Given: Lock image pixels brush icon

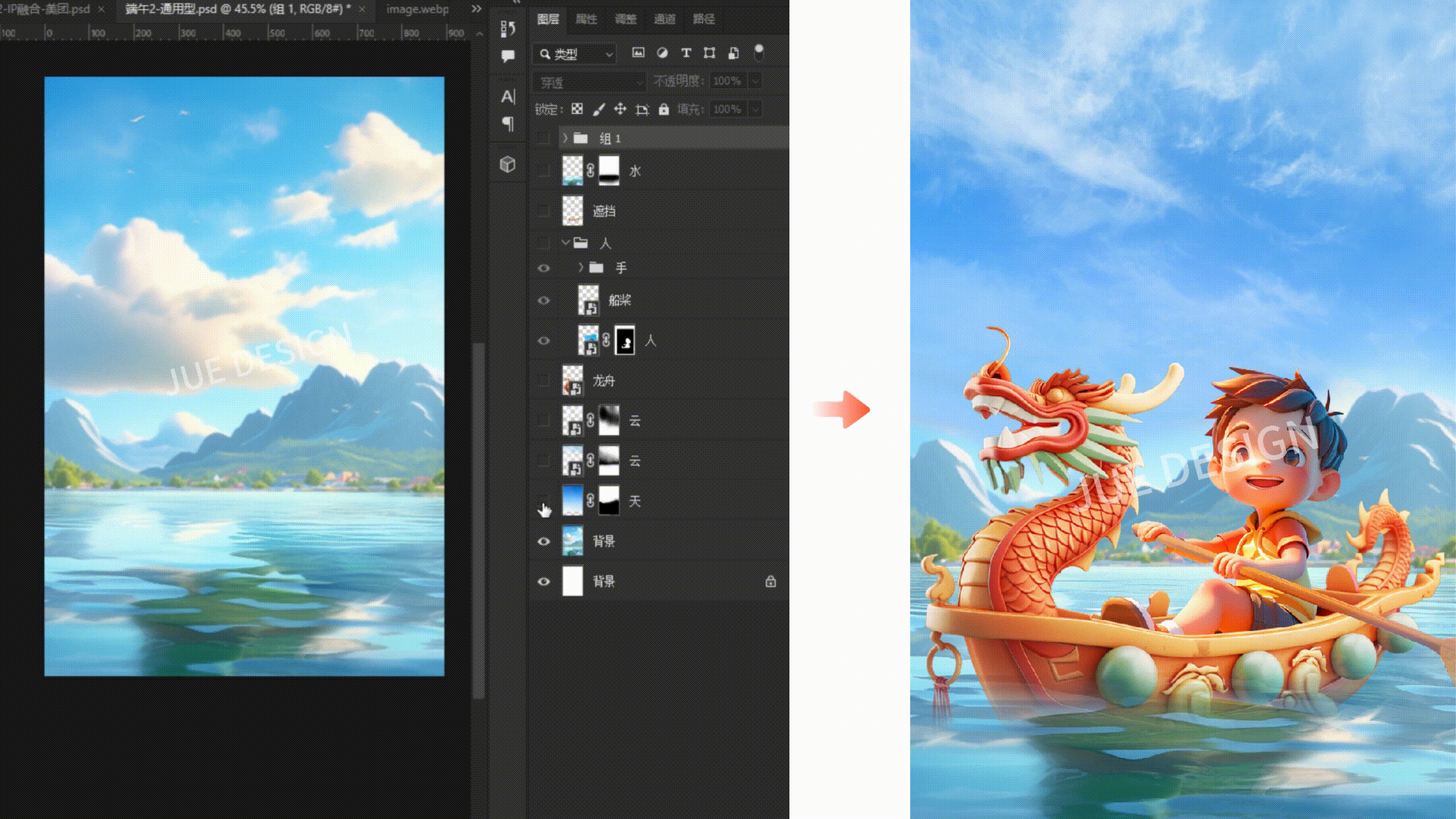Looking at the screenshot, I should (598, 109).
